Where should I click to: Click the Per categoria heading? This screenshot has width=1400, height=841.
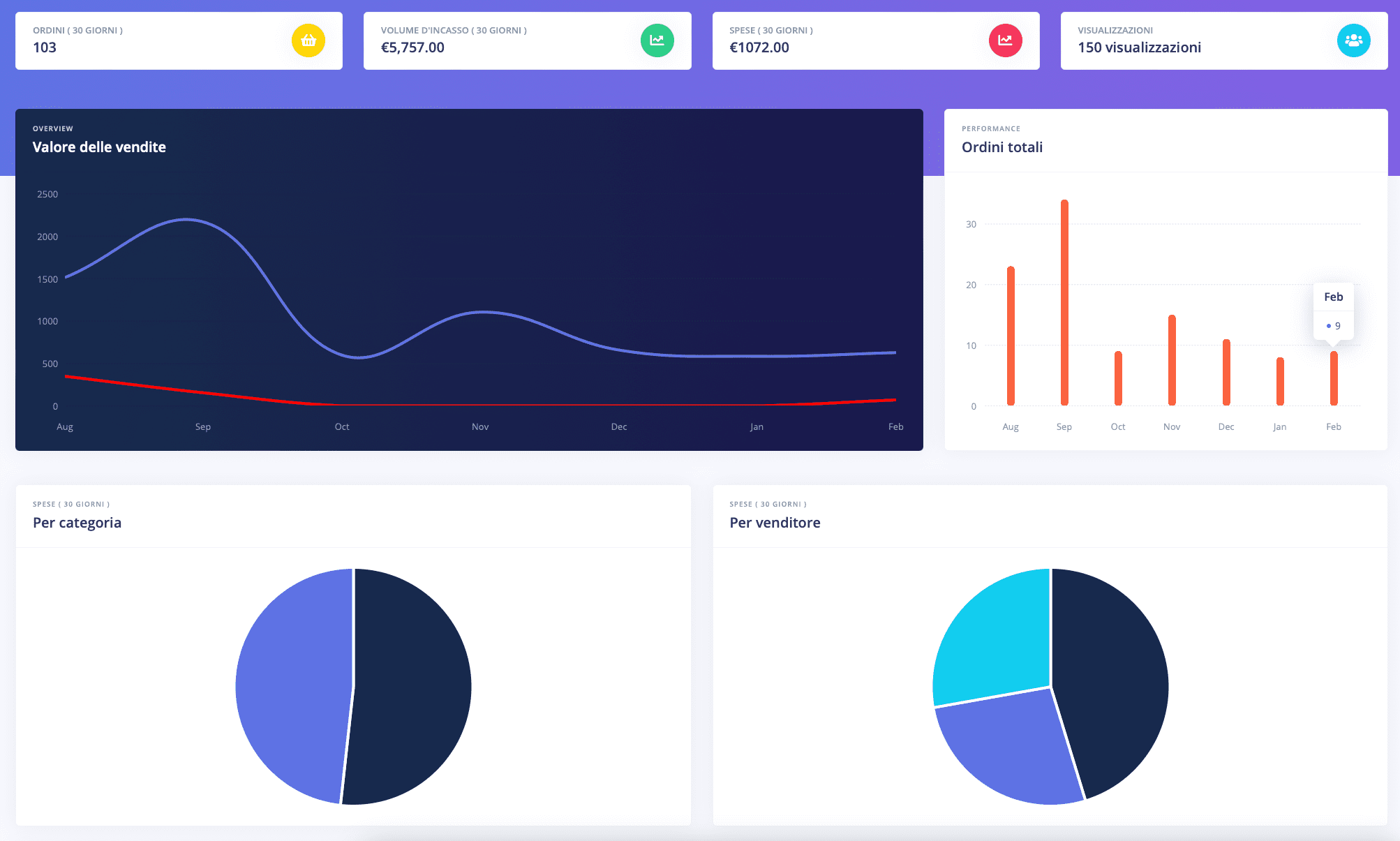click(x=77, y=523)
